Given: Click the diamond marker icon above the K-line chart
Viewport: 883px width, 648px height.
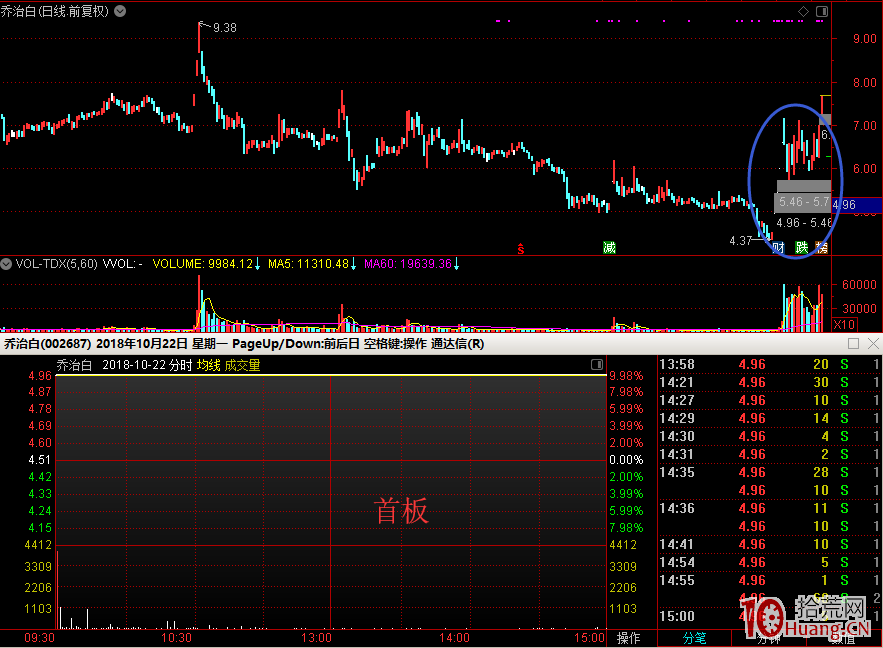Looking at the screenshot, I should click(x=804, y=11).
